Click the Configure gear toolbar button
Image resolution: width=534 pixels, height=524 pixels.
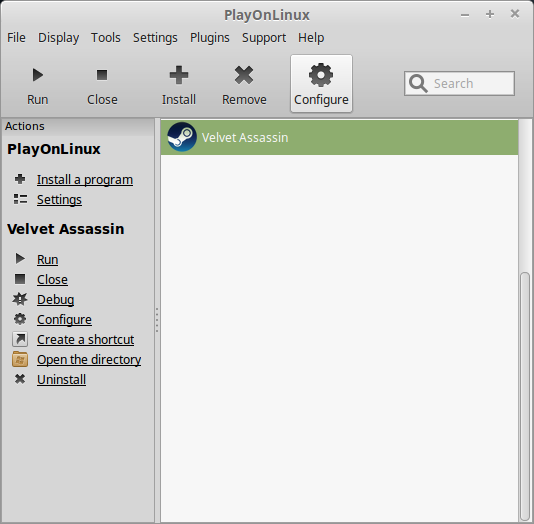click(x=321, y=83)
